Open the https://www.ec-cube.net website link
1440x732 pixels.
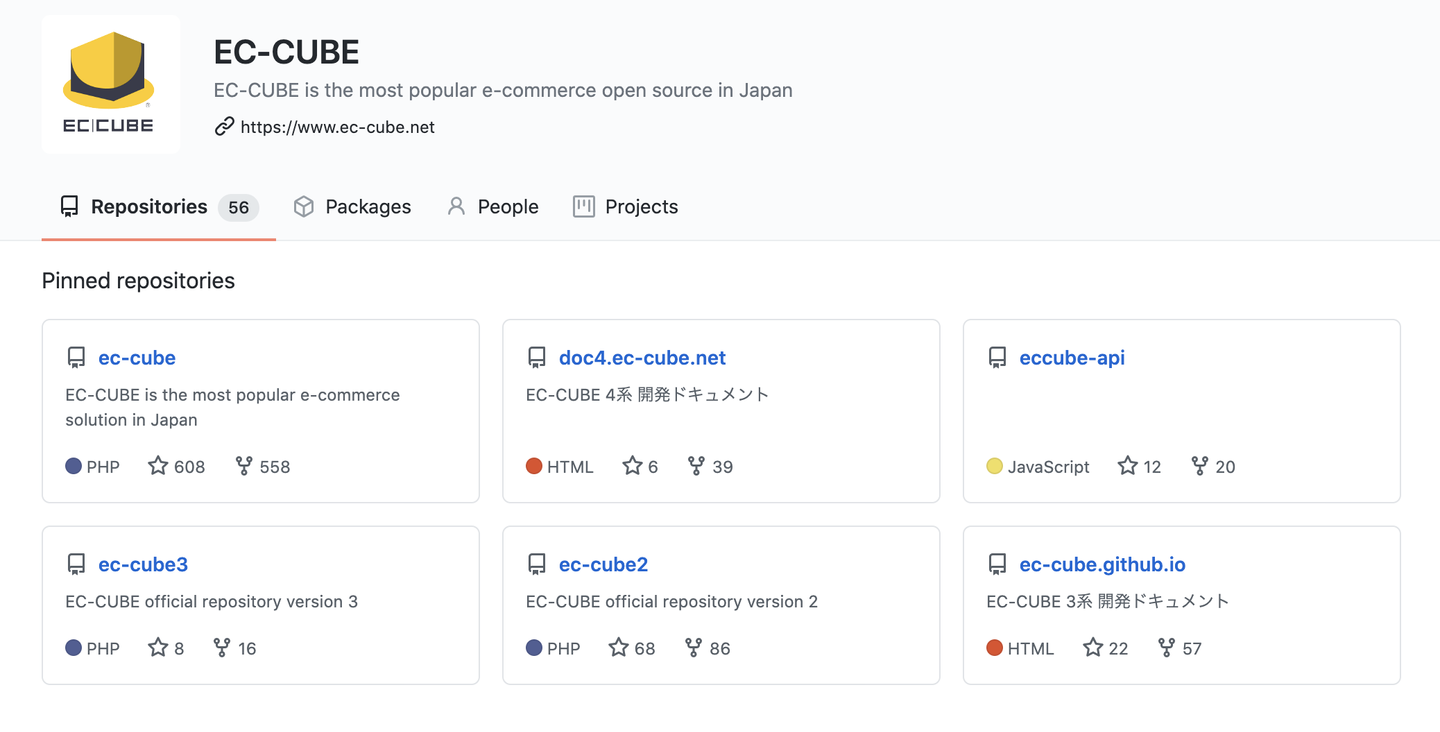[337, 127]
